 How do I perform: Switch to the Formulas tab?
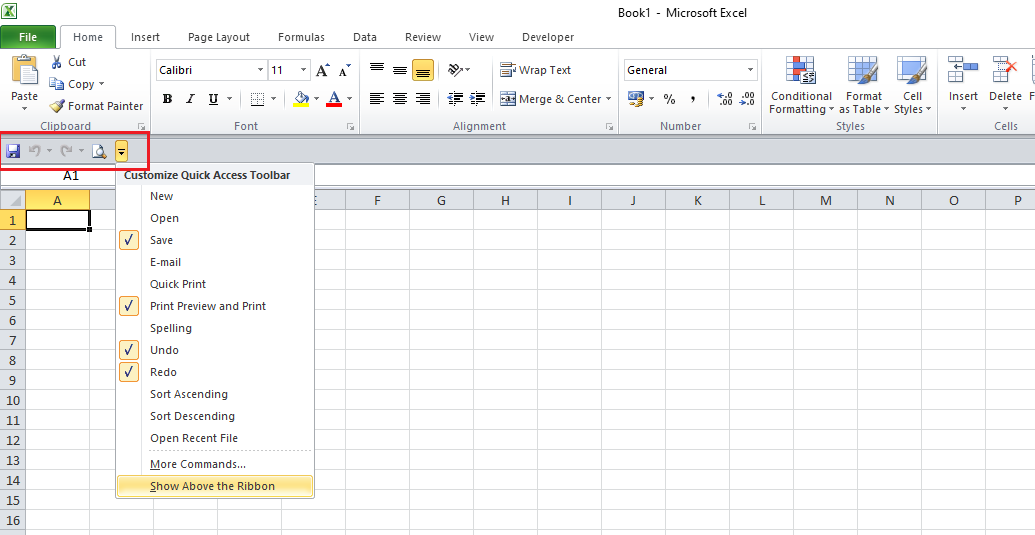(x=301, y=37)
